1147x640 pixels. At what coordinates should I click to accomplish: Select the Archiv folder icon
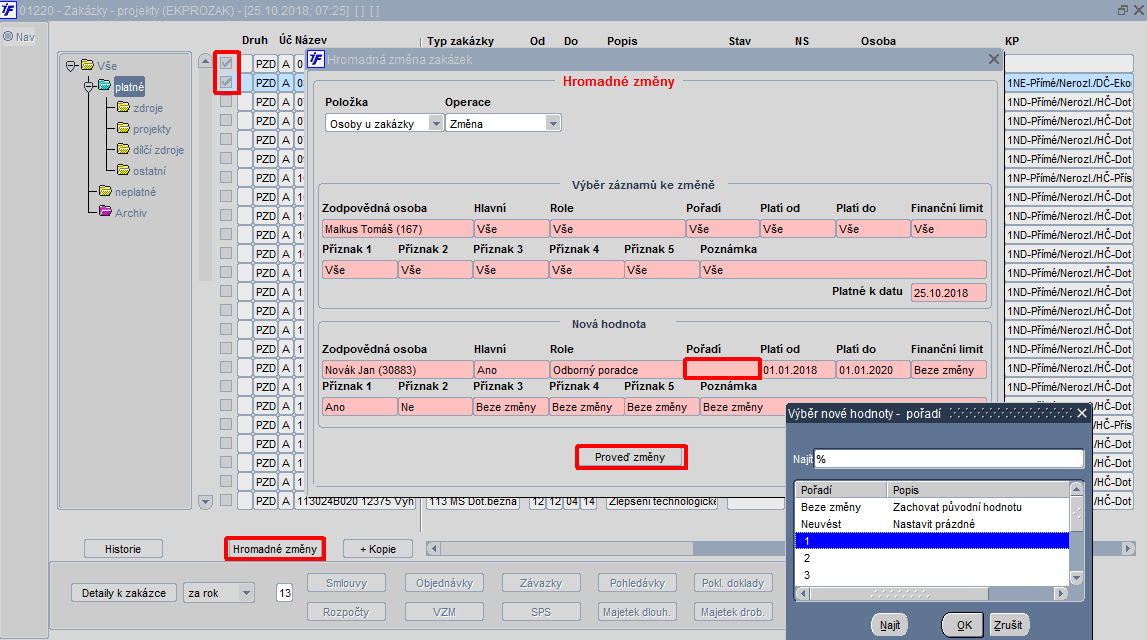105,212
